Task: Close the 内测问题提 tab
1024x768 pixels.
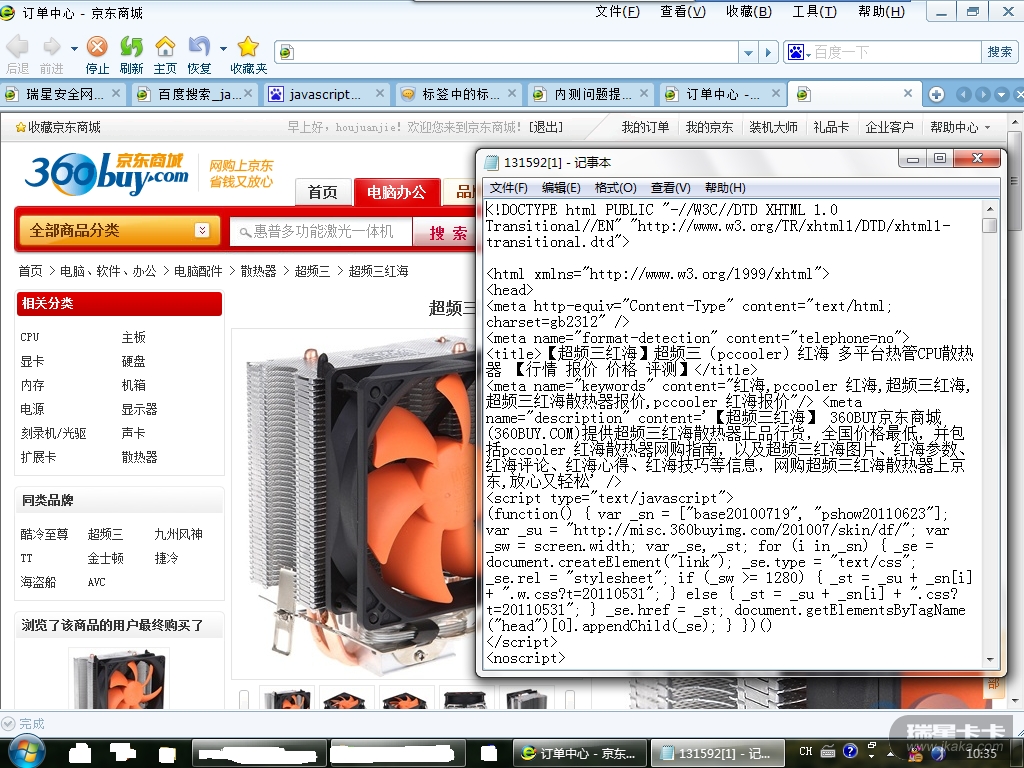Action: 644,93
